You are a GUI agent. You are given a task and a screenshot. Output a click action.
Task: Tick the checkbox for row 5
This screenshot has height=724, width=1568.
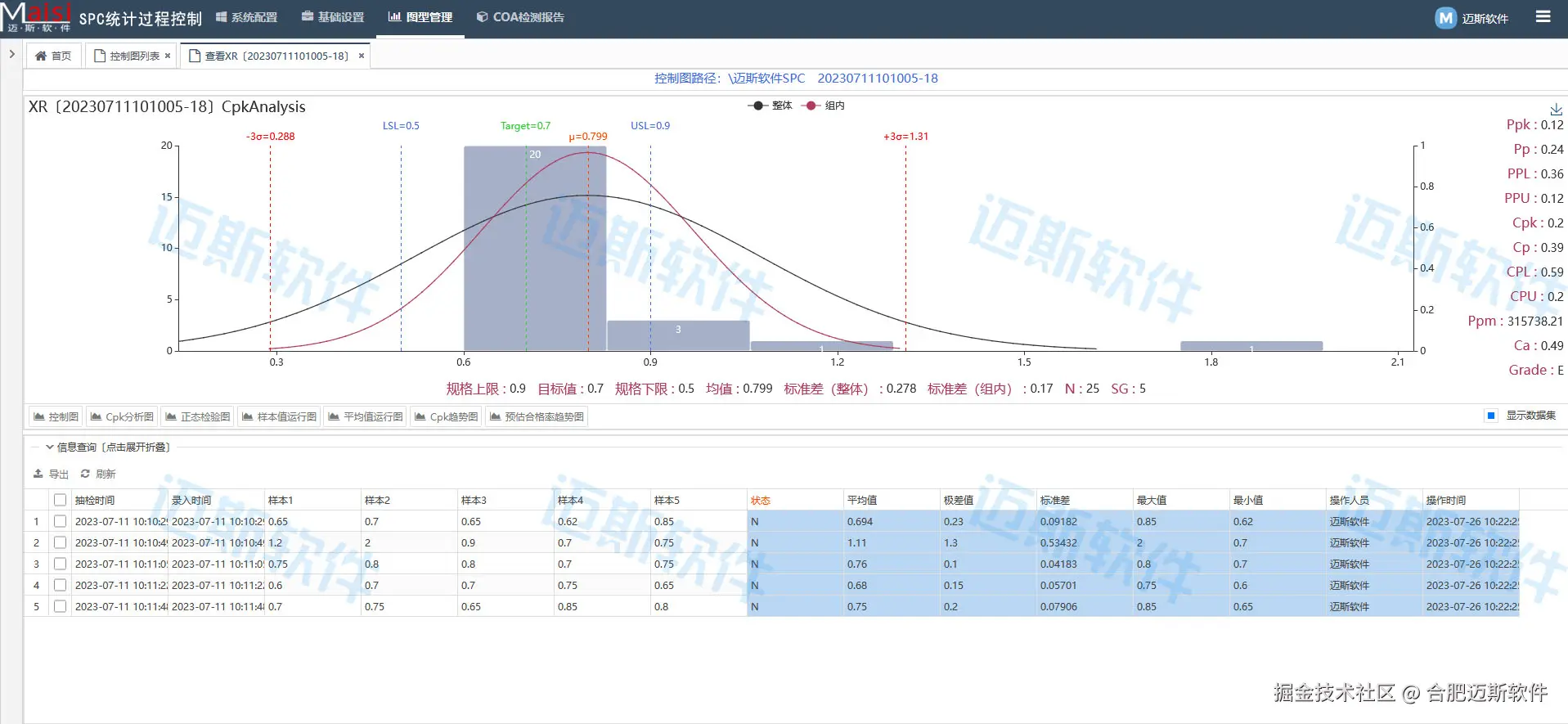pos(60,606)
